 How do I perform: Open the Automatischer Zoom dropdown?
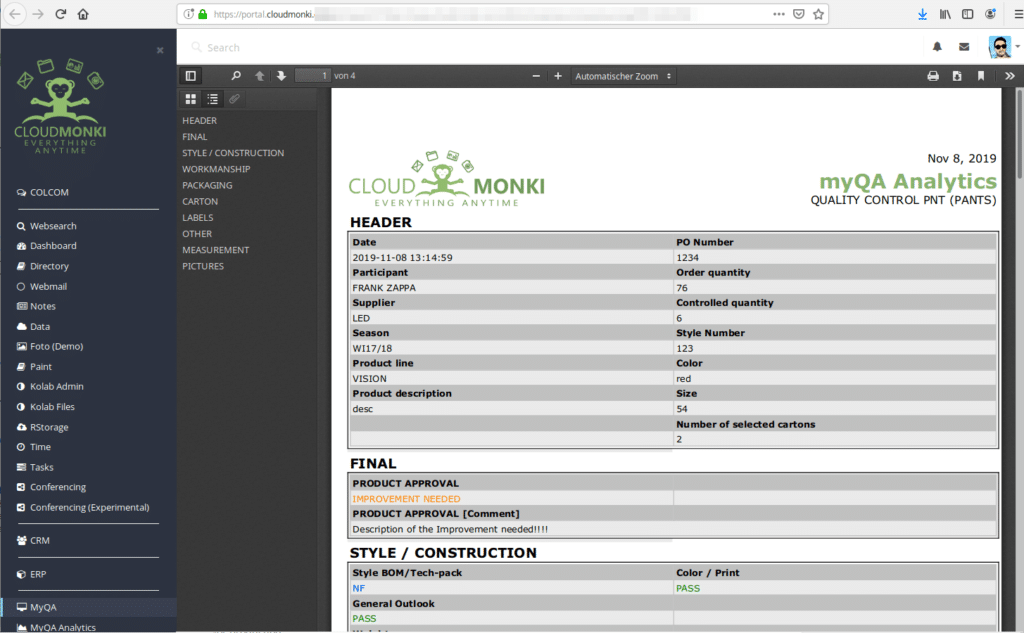(622, 76)
